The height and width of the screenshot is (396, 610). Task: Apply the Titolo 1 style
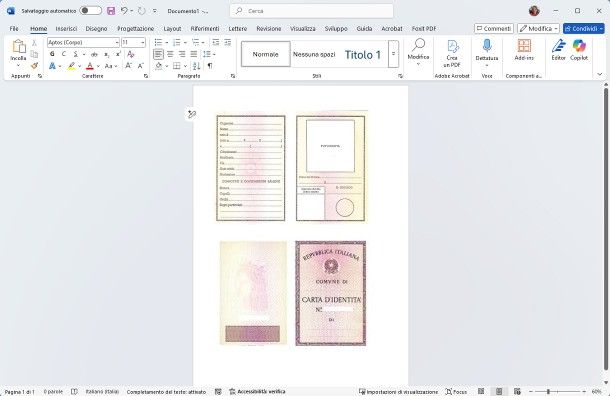click(x=363, y=55)
